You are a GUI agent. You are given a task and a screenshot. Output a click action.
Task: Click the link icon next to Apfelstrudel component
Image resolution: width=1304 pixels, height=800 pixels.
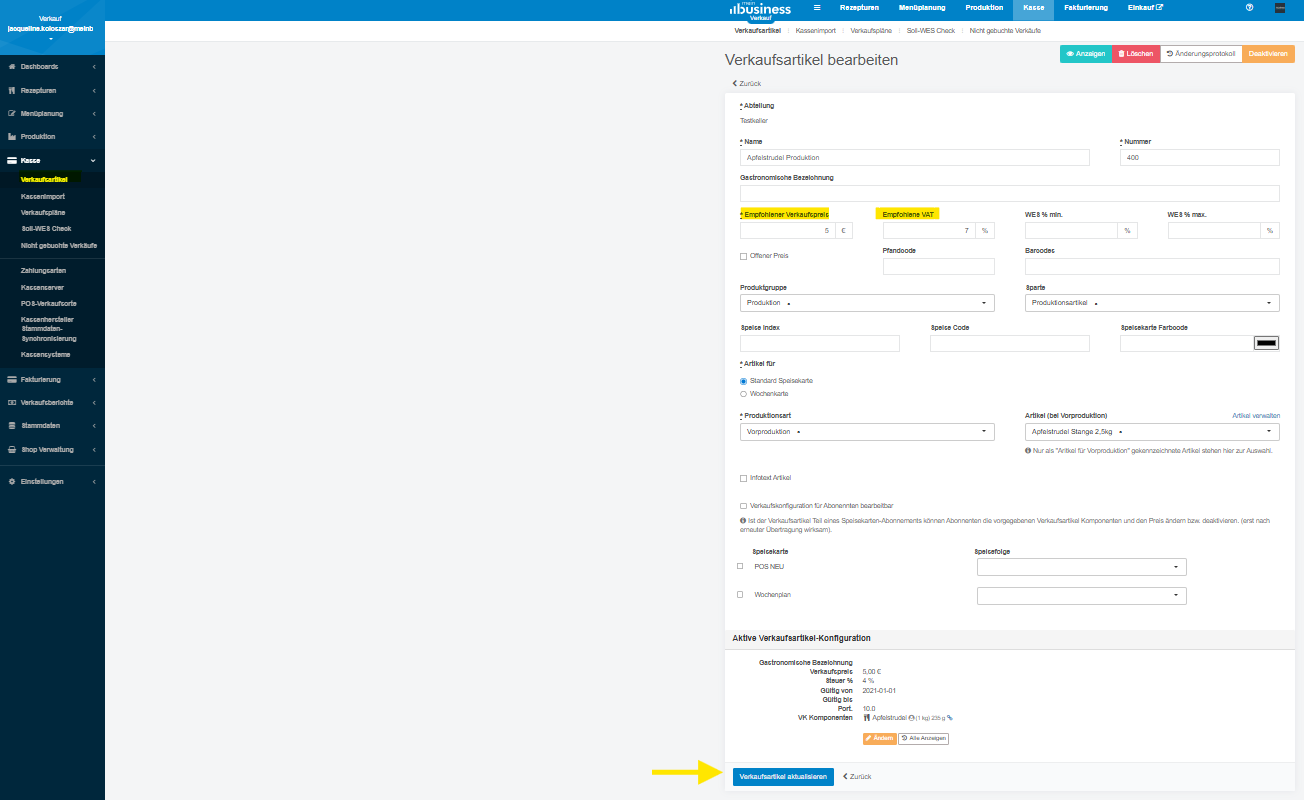click(x=950, y=717)
